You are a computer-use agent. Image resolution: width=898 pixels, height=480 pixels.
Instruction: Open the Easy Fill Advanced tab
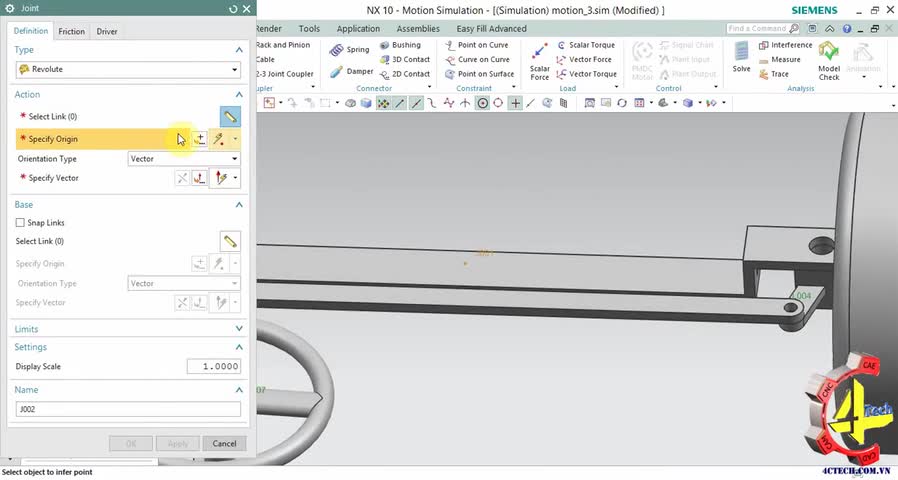[x=491, y=29]
